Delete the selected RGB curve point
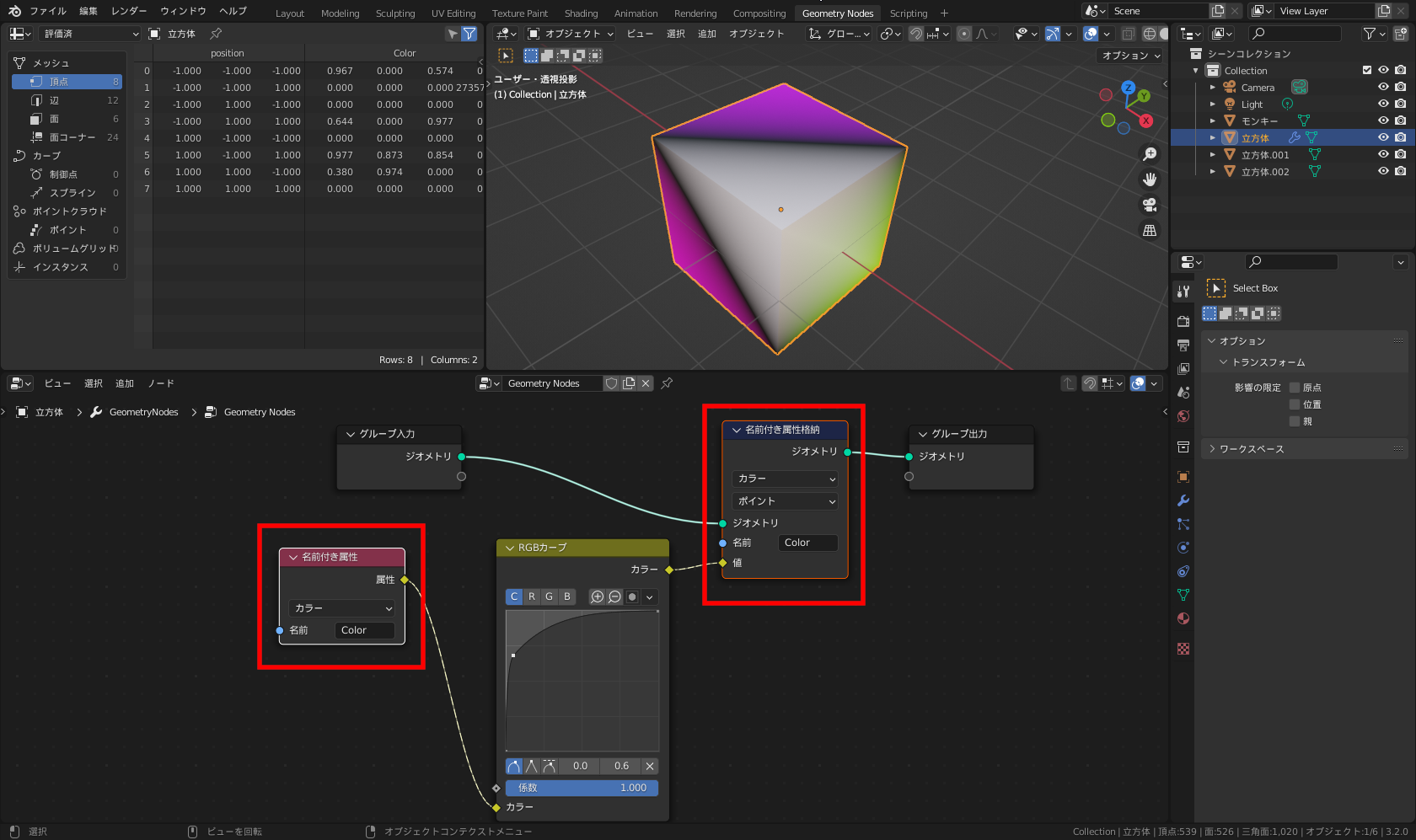Screen dimensions: 1416x840 [650, 766]
